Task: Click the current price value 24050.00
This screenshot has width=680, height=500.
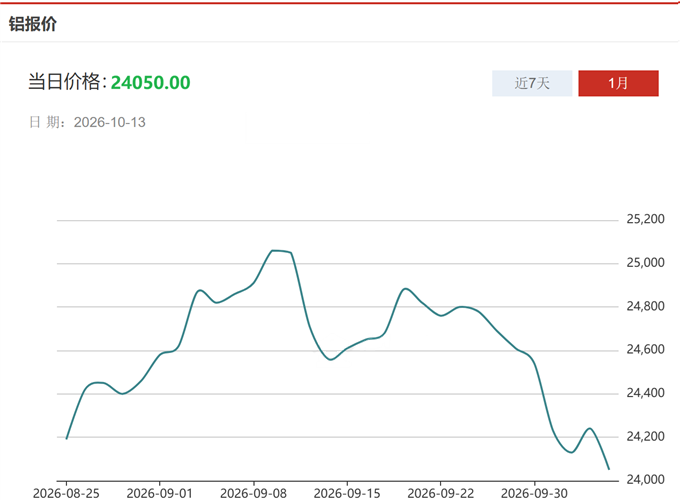Action: [x=150, y=82]
